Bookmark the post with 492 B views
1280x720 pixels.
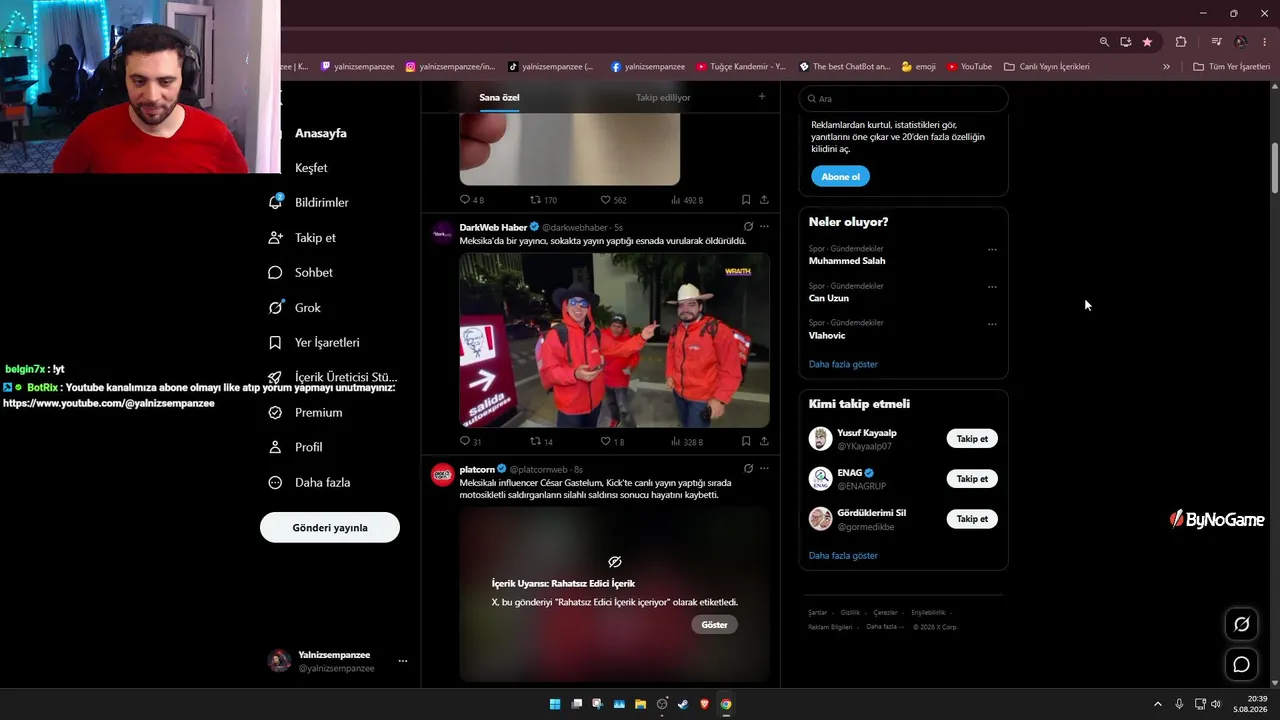[746, 200]
